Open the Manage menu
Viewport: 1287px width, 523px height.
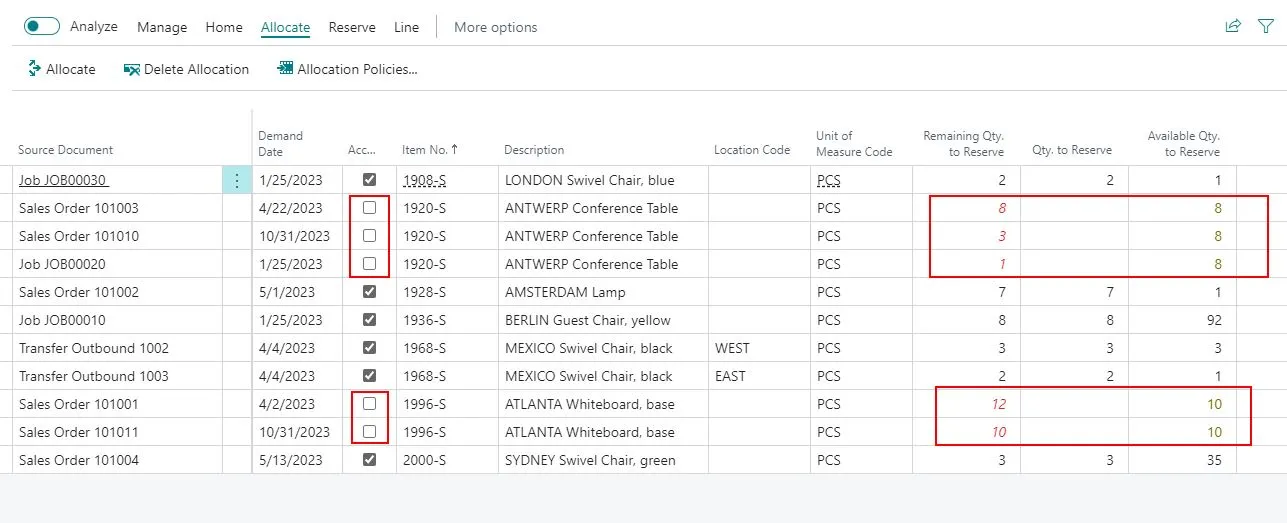click(x=162, y=27)
